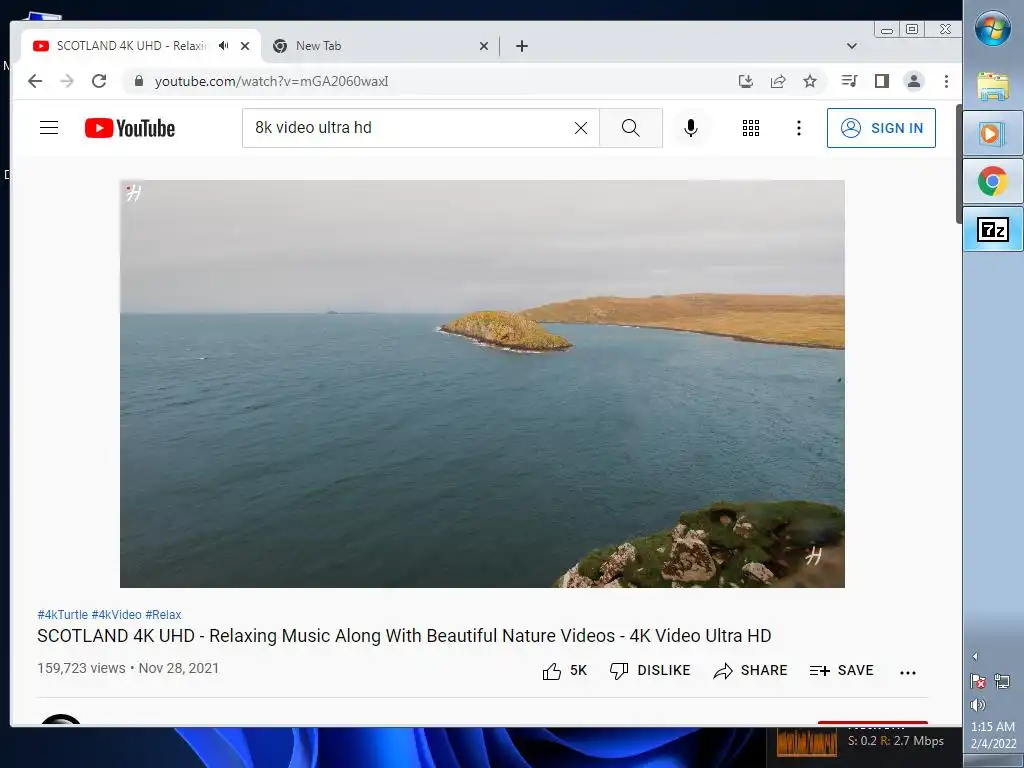1024x768 pixels.
Task: Click the magnifier search button
Action: coord(630,128)
